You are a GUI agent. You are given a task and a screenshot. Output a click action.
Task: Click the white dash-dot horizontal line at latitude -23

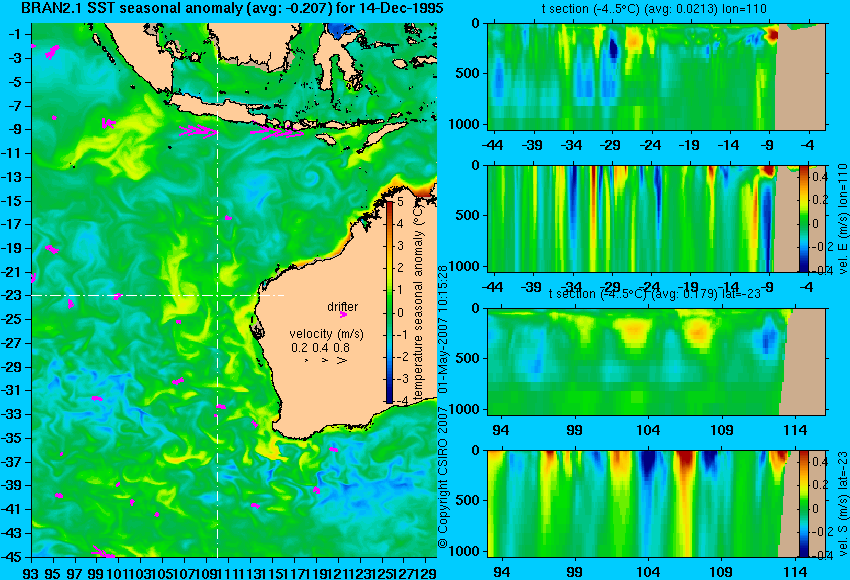tap(157, 295)
